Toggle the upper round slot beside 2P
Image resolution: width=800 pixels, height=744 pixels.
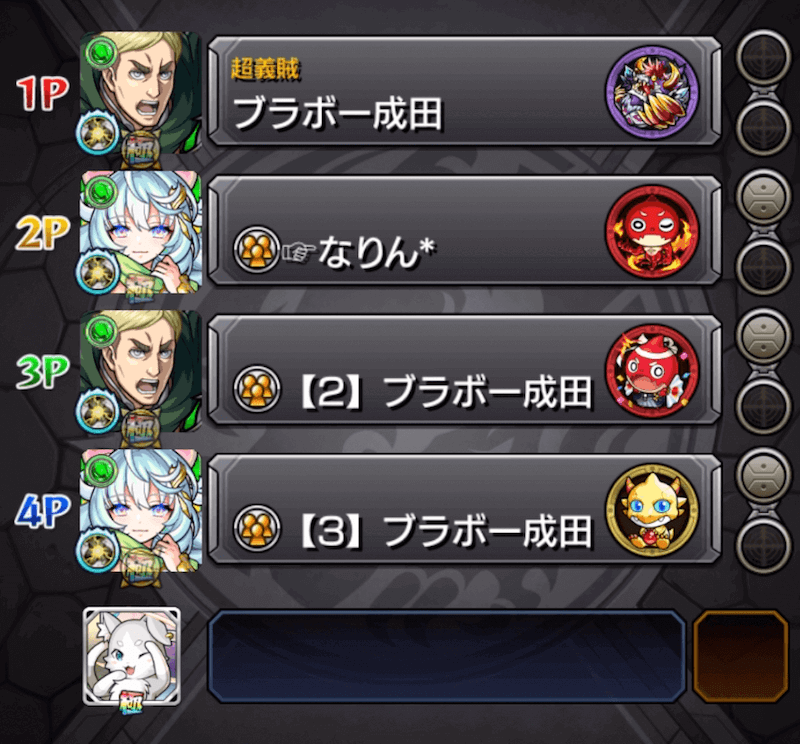coord(763,196)
